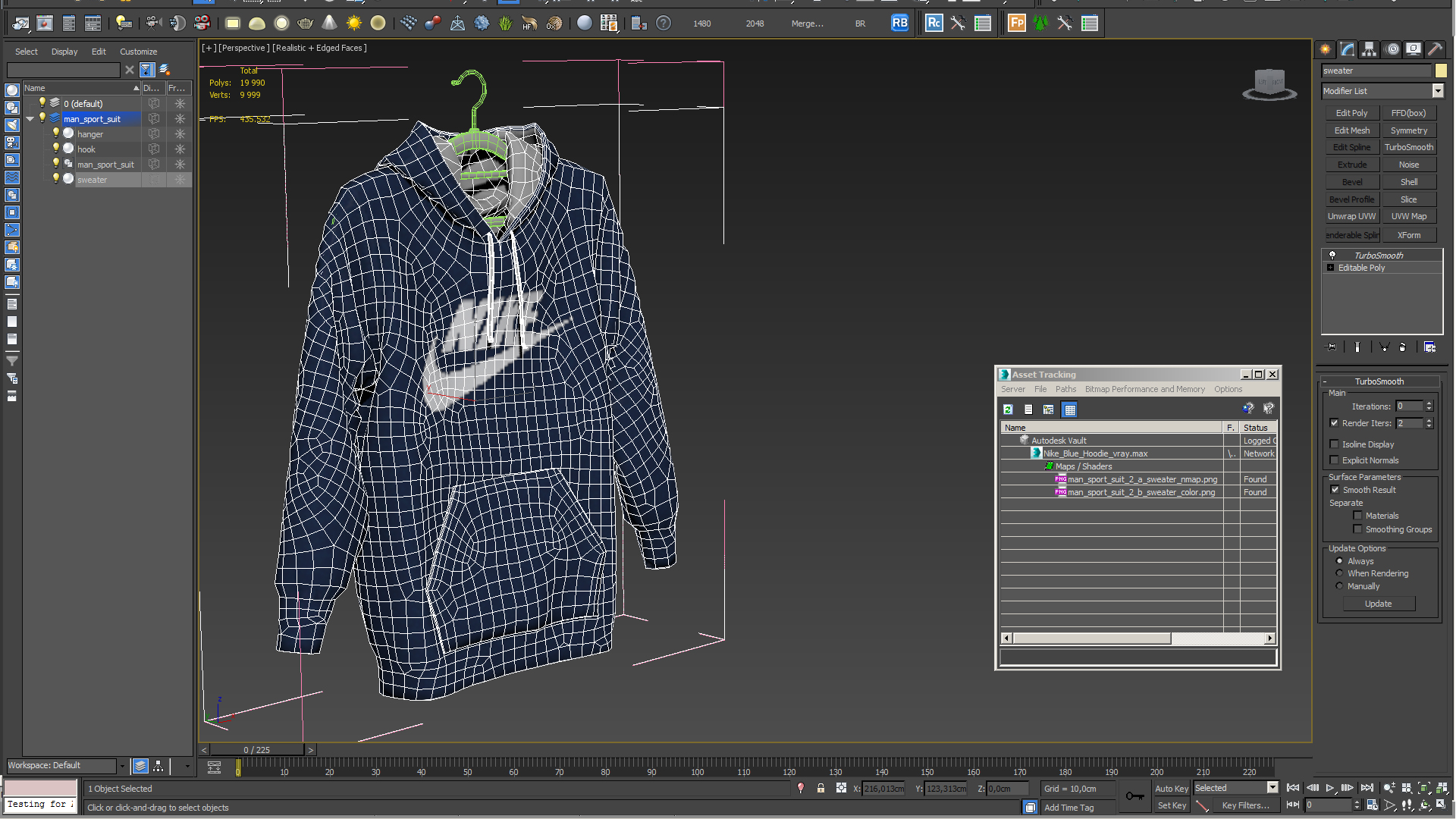
Task: Enable Separate by Materials checkbox
Action: 1358,516
